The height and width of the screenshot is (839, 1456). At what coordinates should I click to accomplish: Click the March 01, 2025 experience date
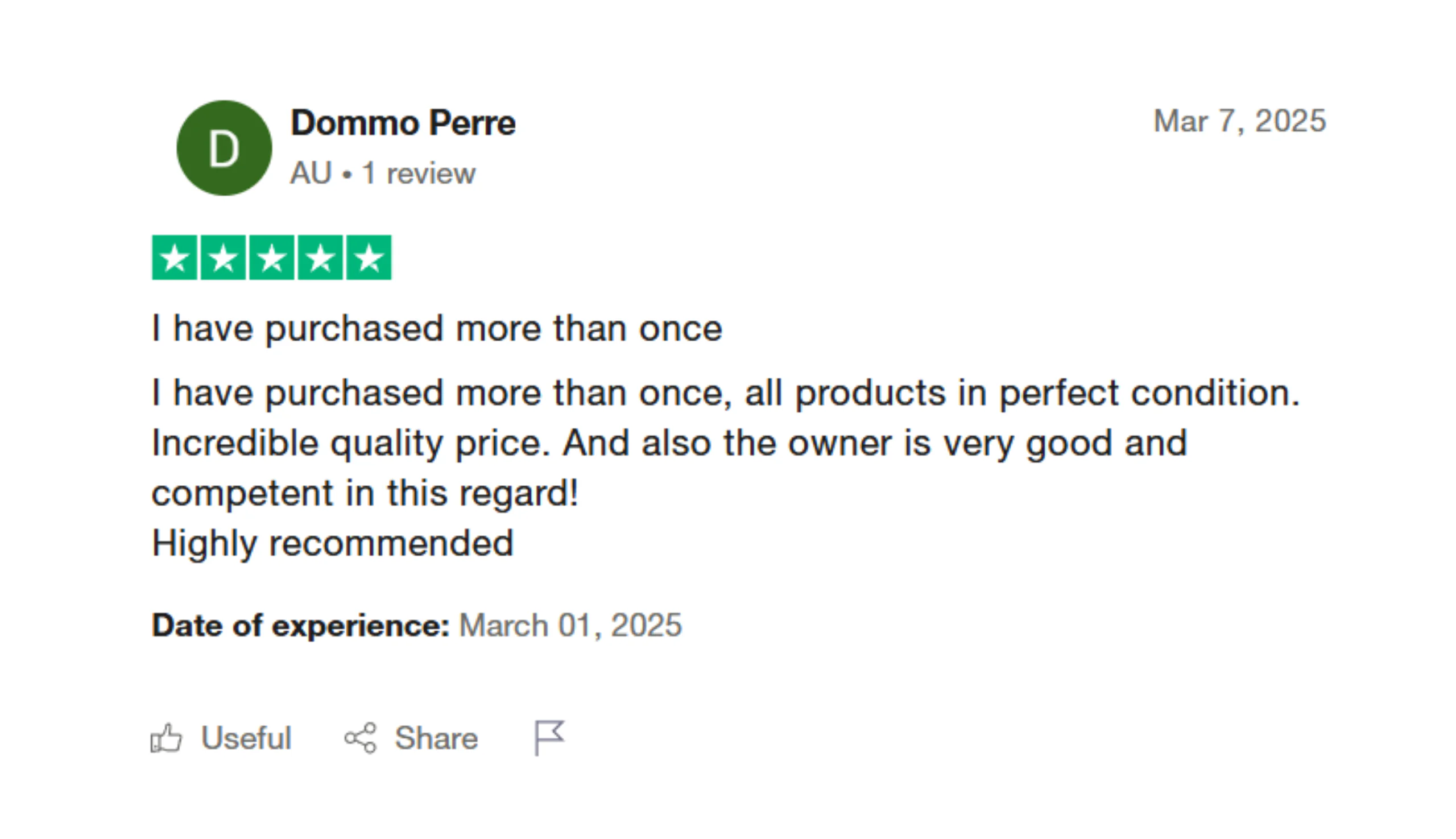(570, 625)
